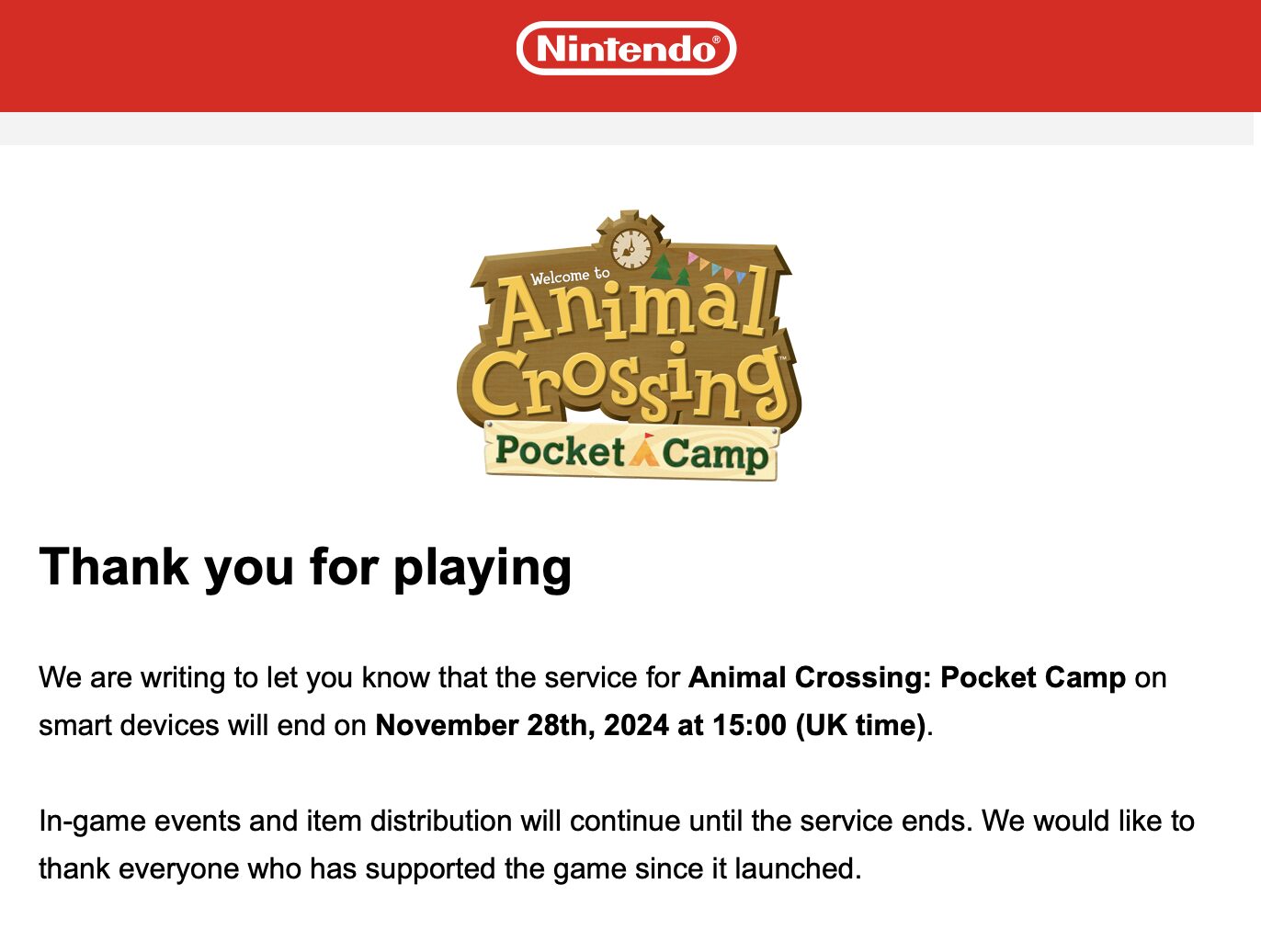Click the empty red header area left of the Nintendo logo

pos(257,55)
